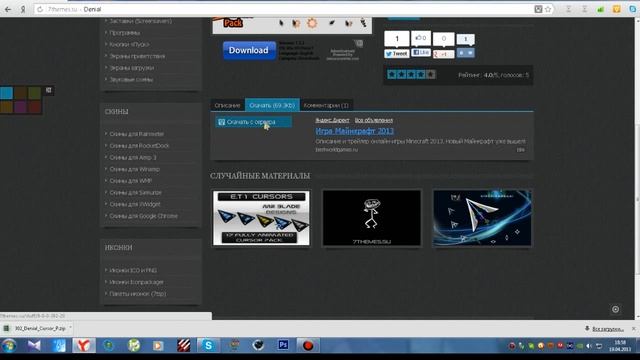Click the VK share button
The width and height of the screenshot is (640, 360).
[x=465, y=53]
